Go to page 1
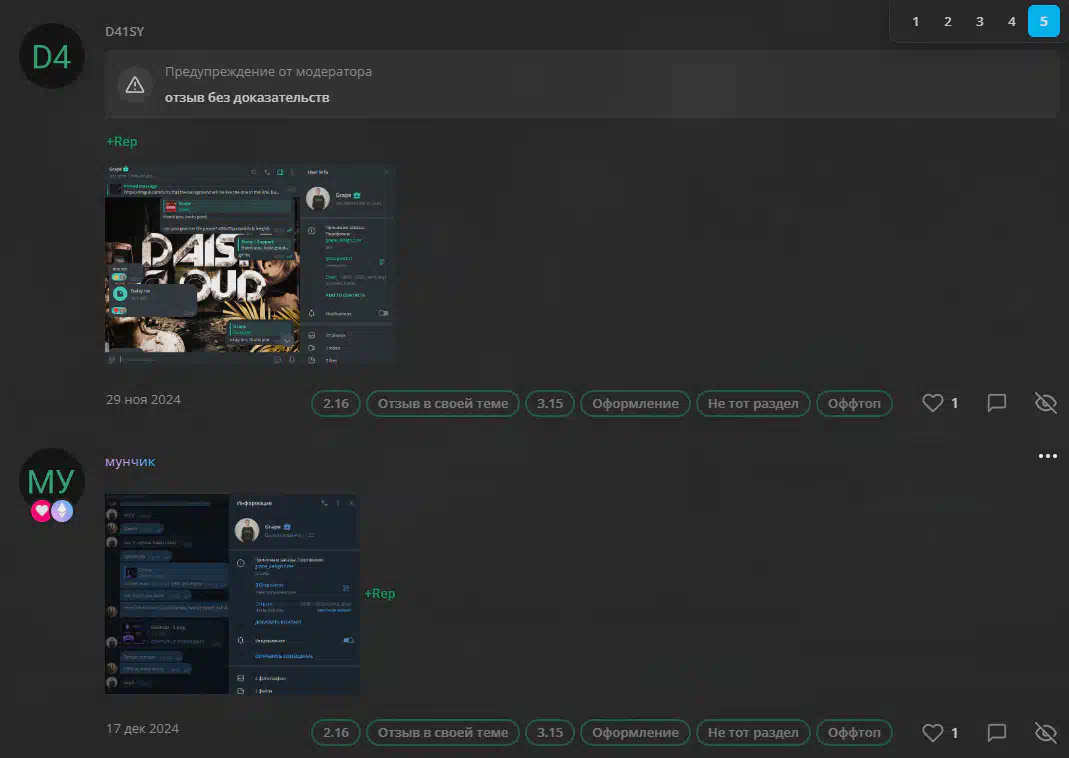Screen dimensions: 1069x758 pyautogui.click(x=915, y=21)
